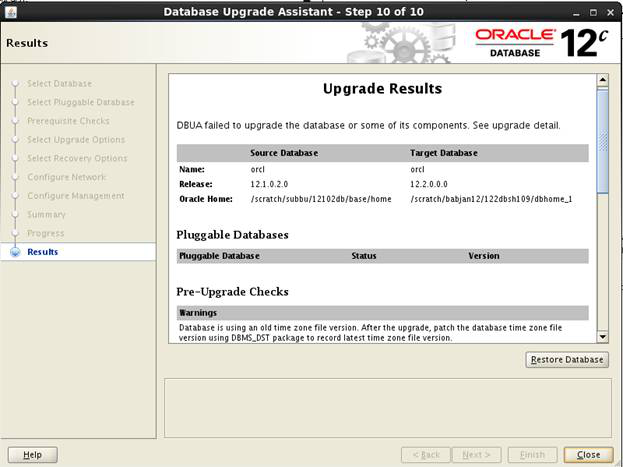The width and height of the screenshot is (623, 467).
Task: Go to the Summary step
Action: pyautogui.click(x=46, y=214)
